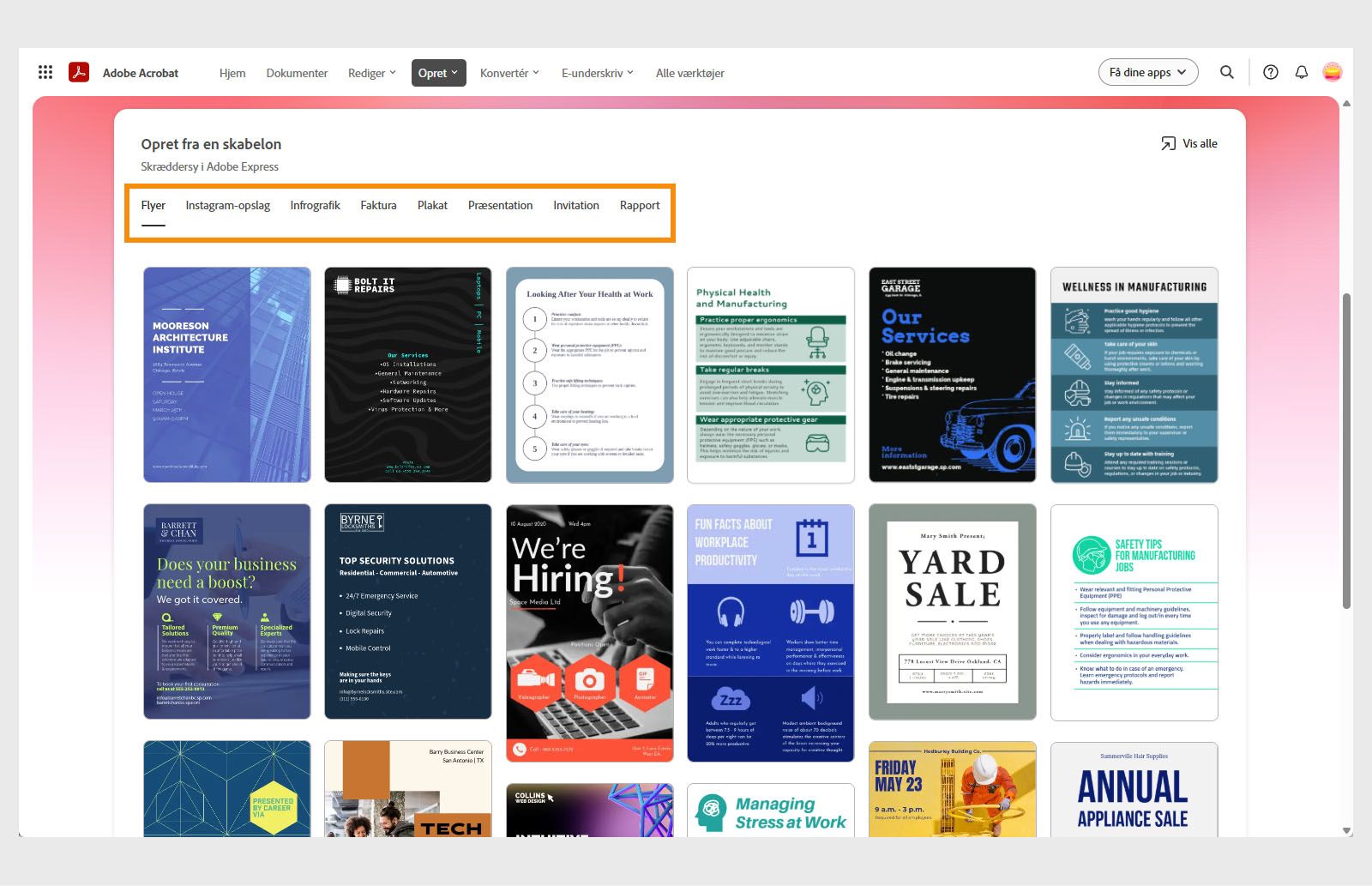Select East Street Garage Our Services template
Image resolution: width=1372 pixels, height=886 pixels.
pyautogui.click(x=953, y=375)
